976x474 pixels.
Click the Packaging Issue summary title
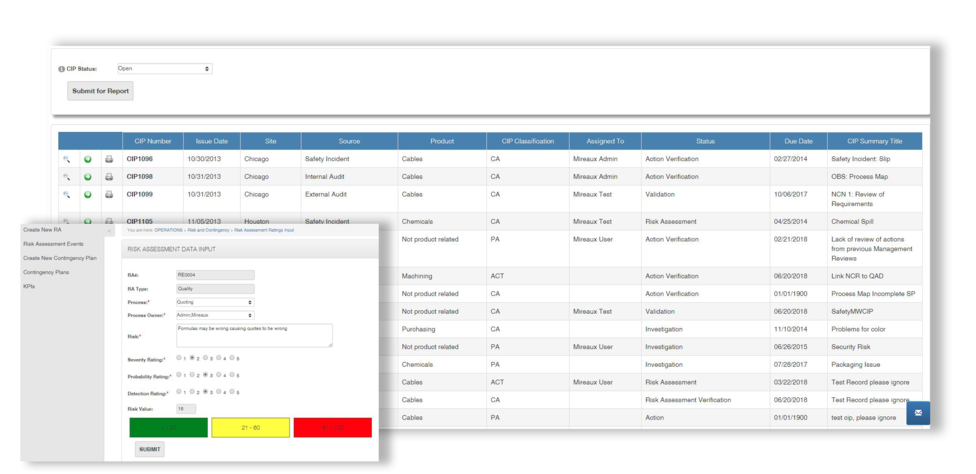tap(855, 365)
